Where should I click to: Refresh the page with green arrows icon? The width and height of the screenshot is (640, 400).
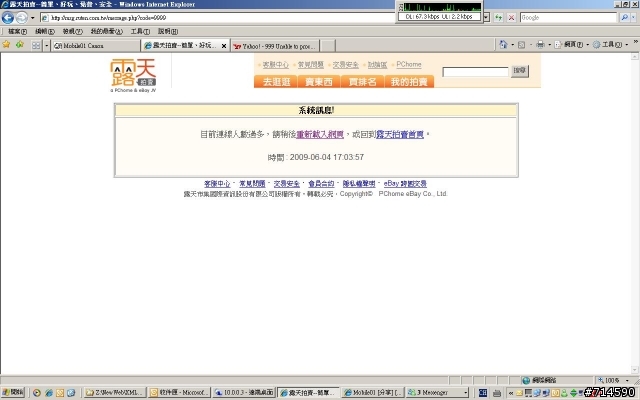[498, 18]
